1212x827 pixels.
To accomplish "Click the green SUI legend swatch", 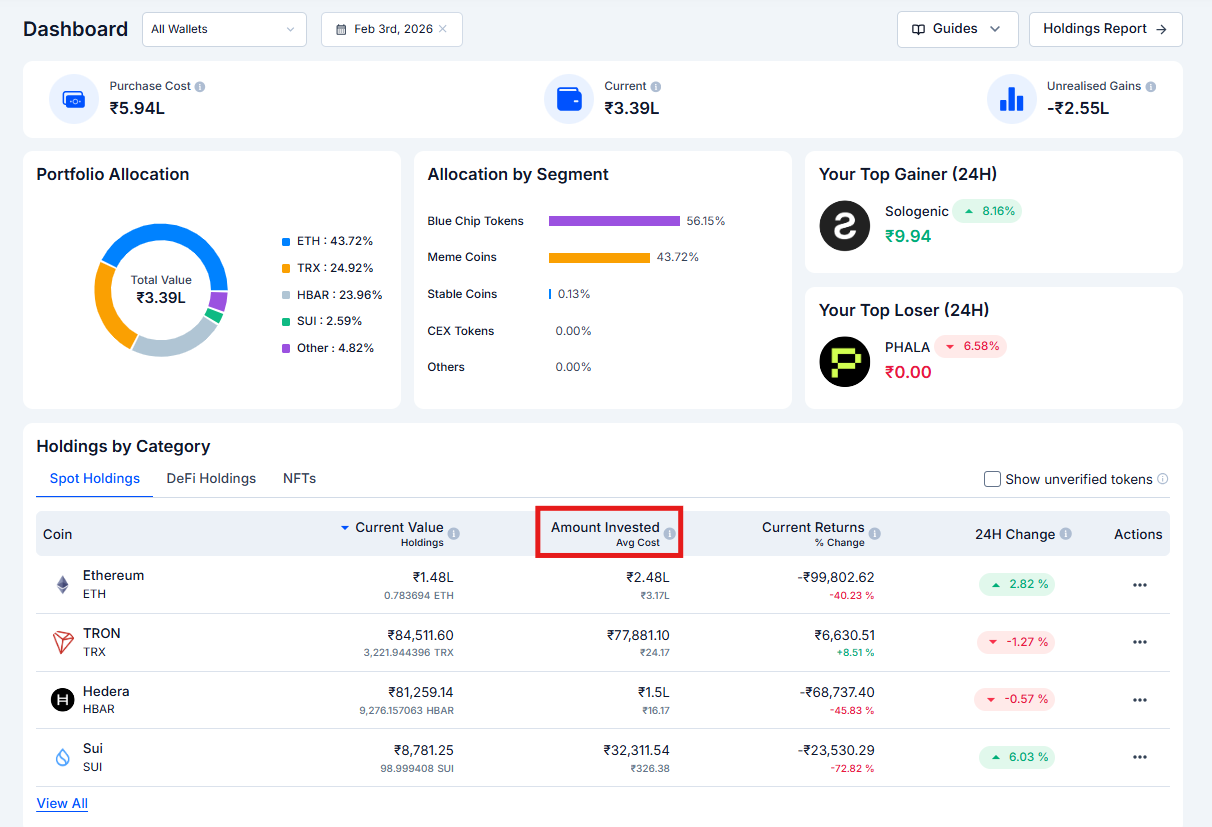I will pyautogui.click(x=286, y=321).
